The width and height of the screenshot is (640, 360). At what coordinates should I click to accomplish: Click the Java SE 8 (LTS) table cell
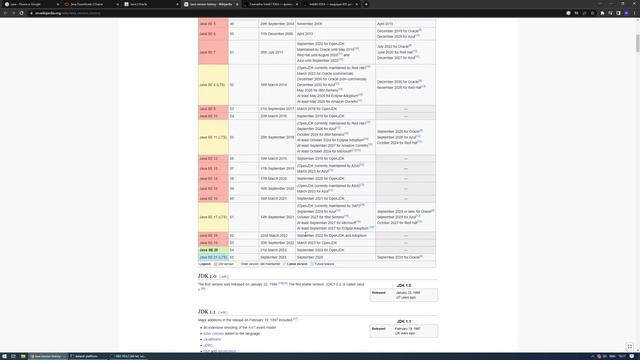213,85
